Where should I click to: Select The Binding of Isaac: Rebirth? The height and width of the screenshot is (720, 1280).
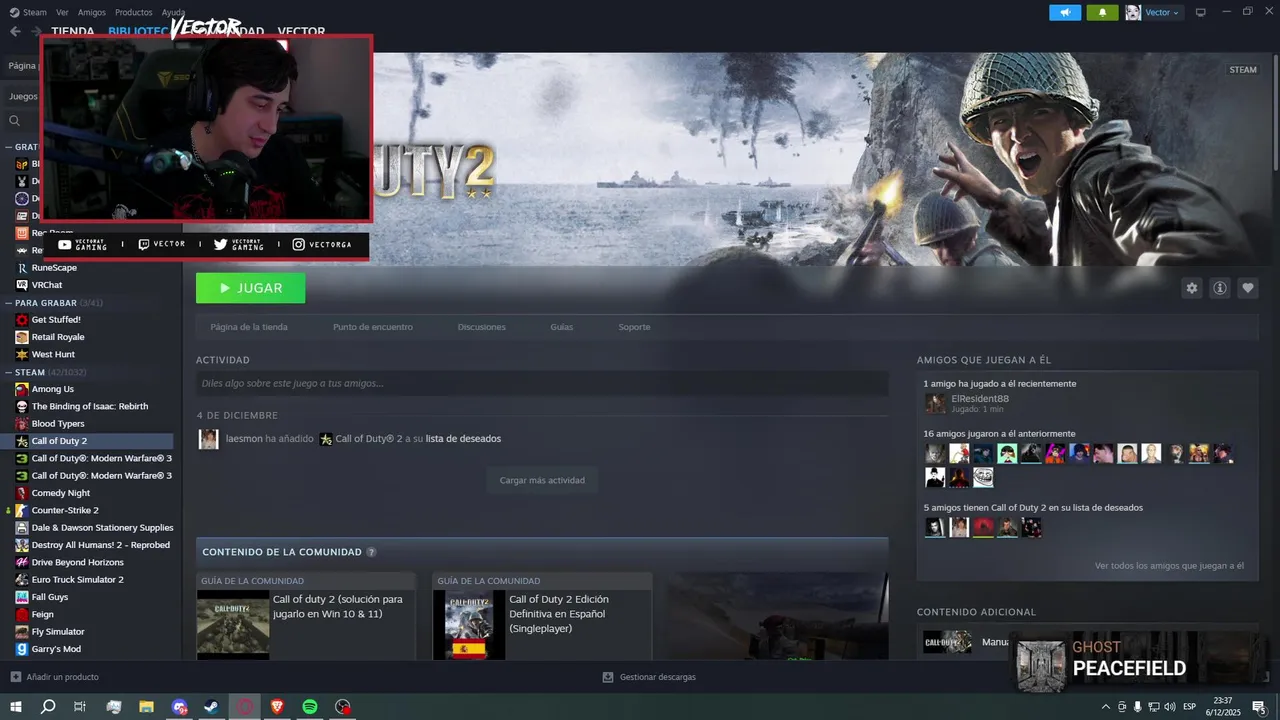point(90,406)
